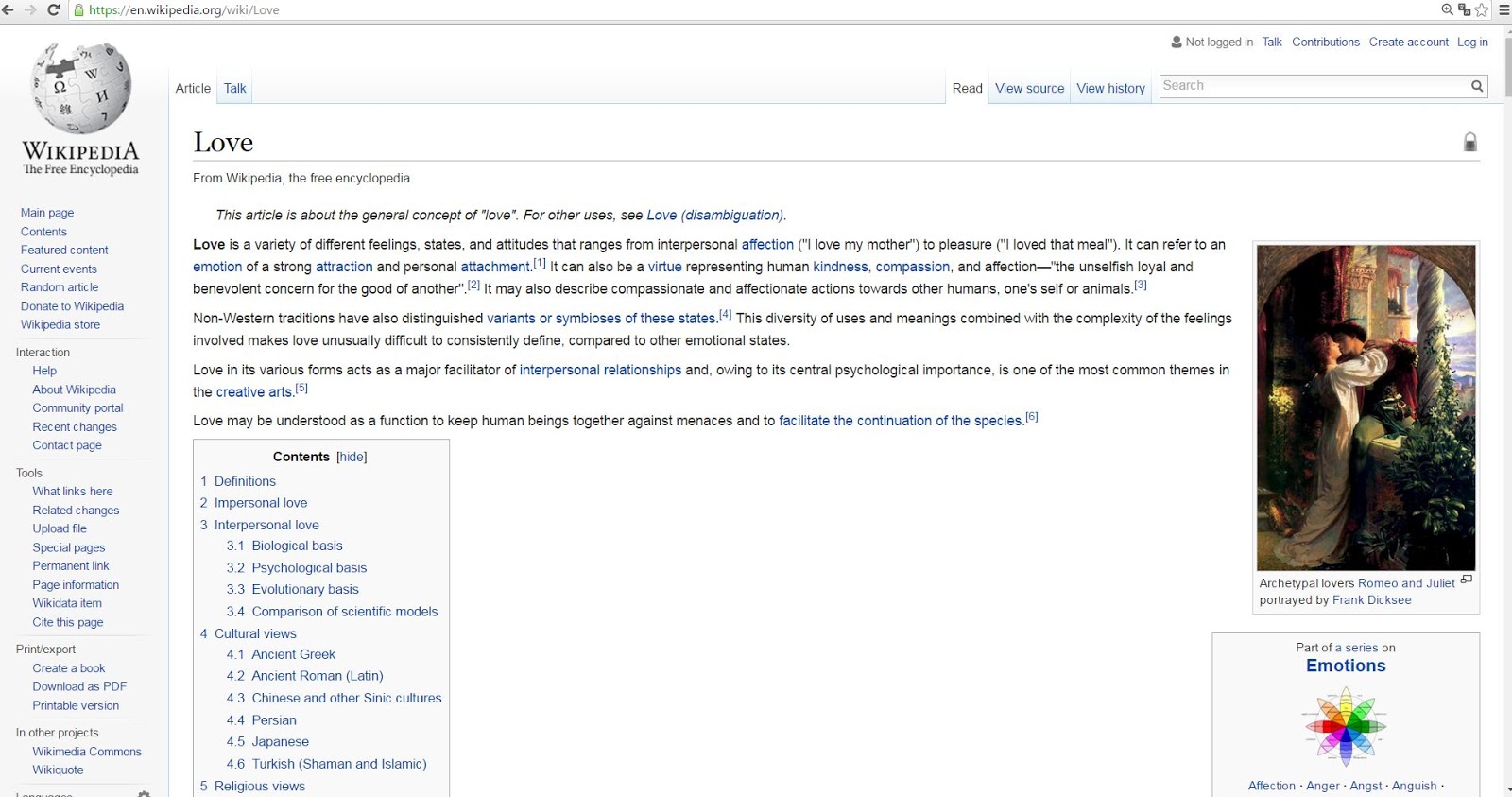
Task: Select the Read tab
Action: [968, 88]
